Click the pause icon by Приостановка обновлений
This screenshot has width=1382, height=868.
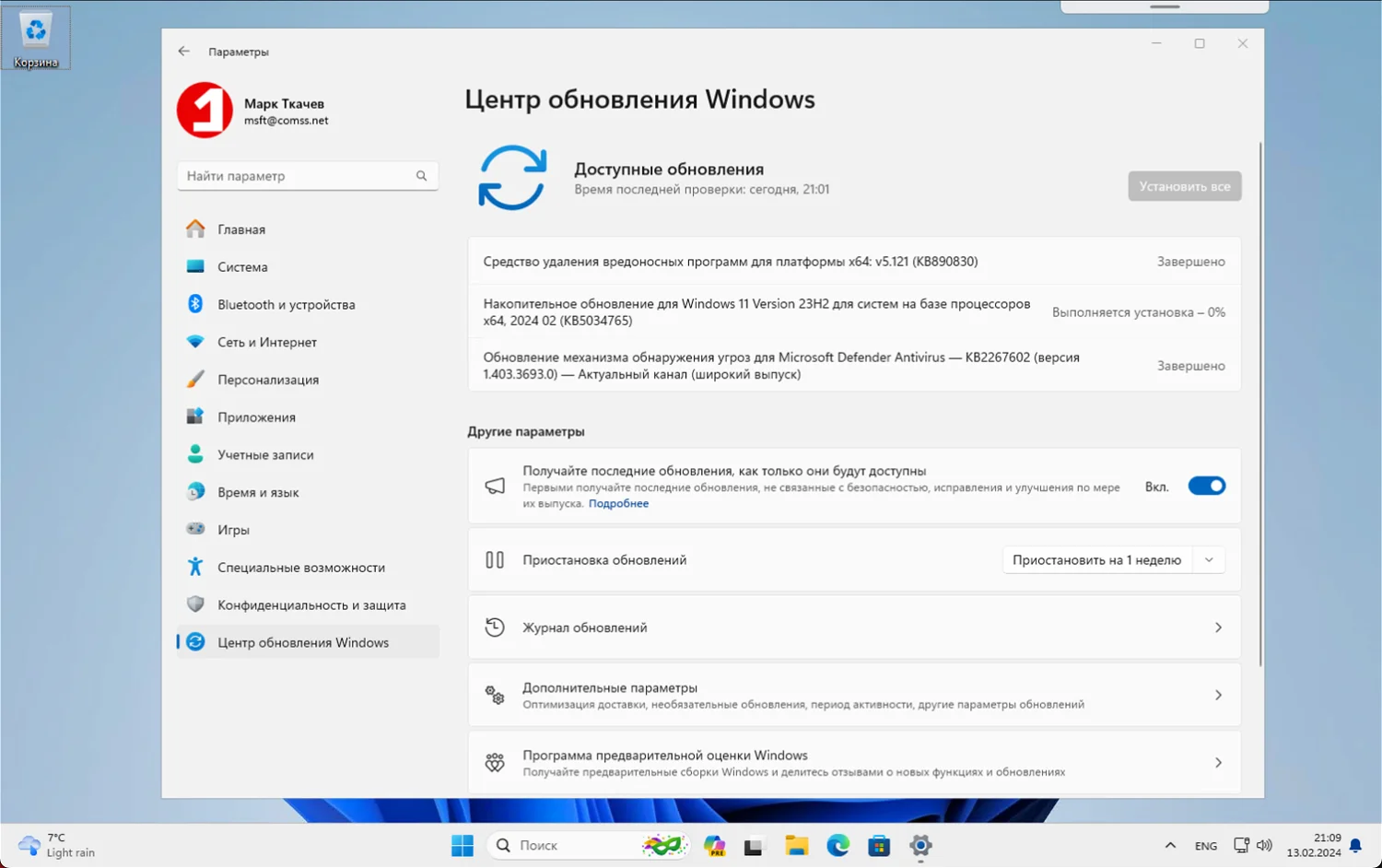click(x=495, y=559)
